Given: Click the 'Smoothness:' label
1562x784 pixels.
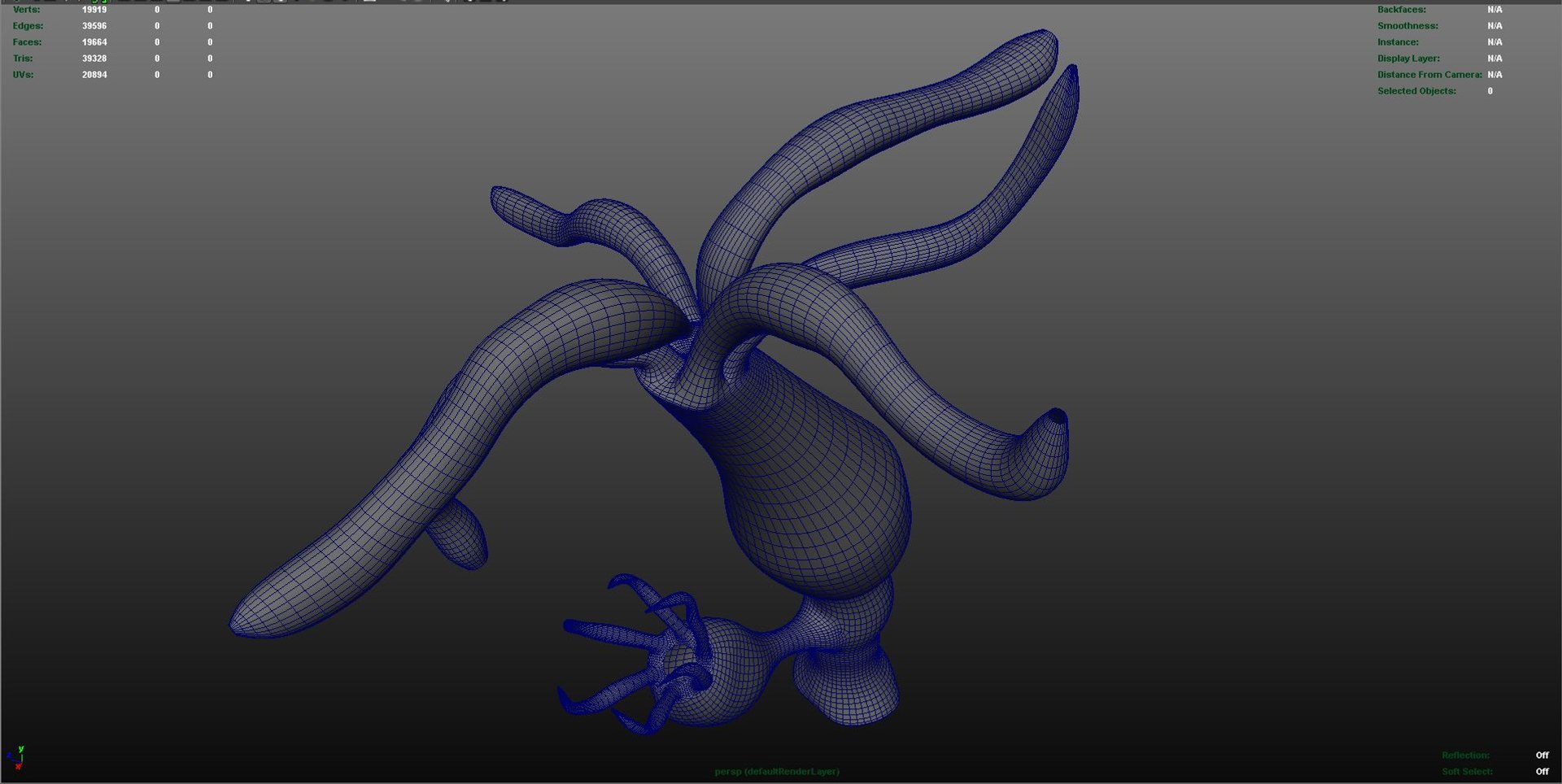Looking at the screenshot, I should pos(1407,26).
